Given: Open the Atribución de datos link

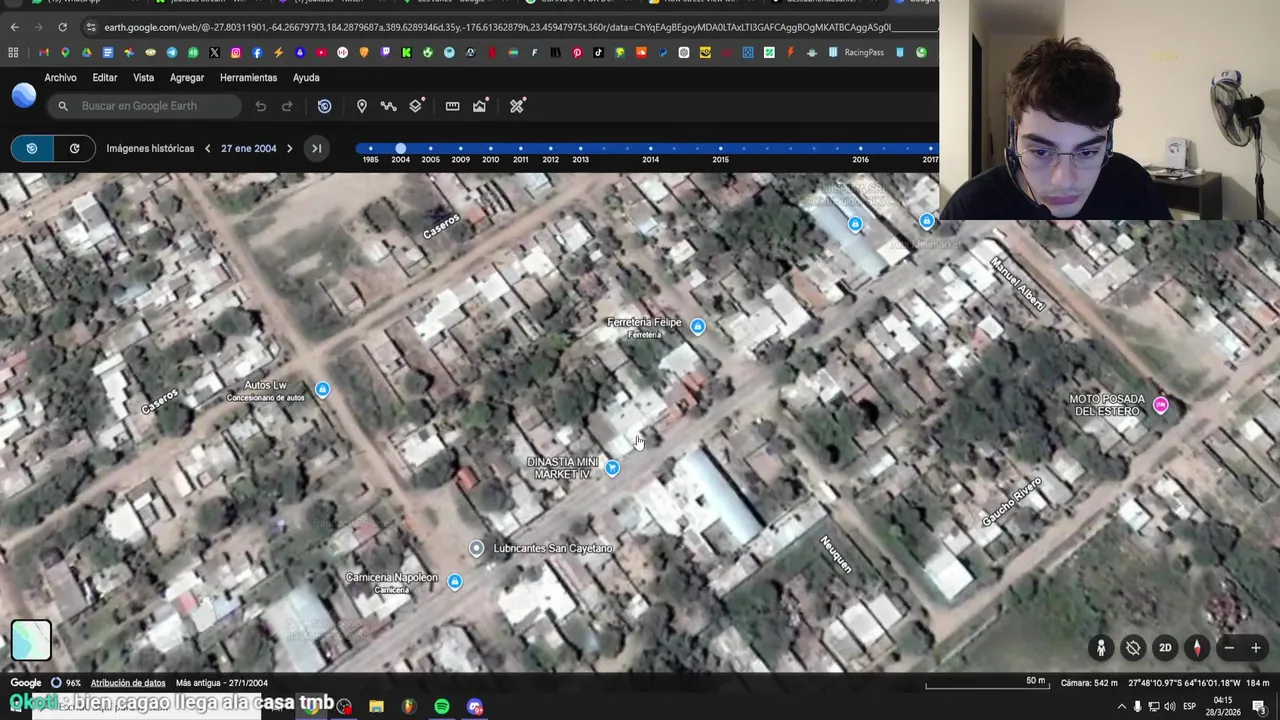Looking at the screenshot, I should click(128, 683).
